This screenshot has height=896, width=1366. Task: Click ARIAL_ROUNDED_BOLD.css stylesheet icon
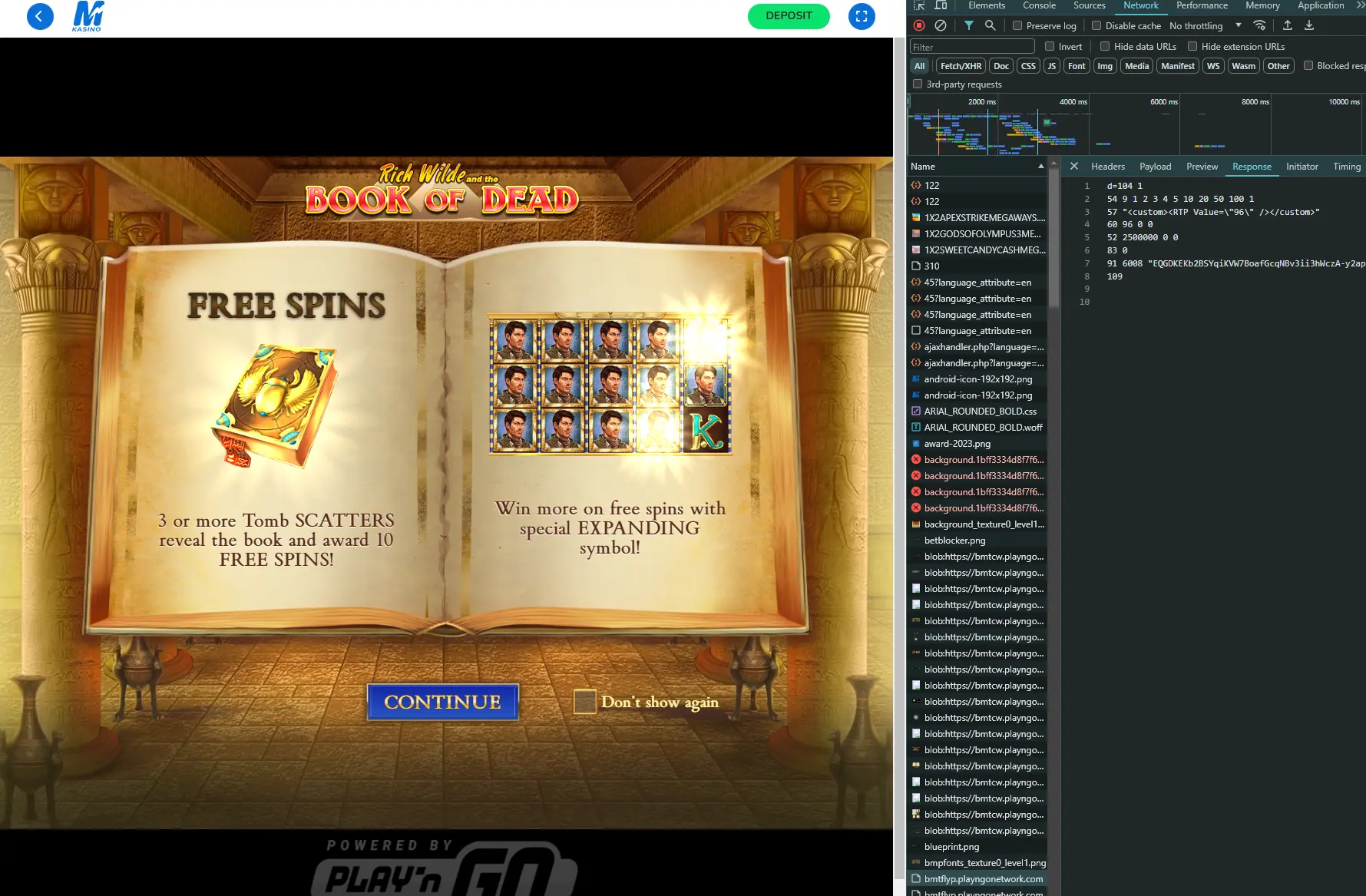pyautogui.click(x=916, y=411)
